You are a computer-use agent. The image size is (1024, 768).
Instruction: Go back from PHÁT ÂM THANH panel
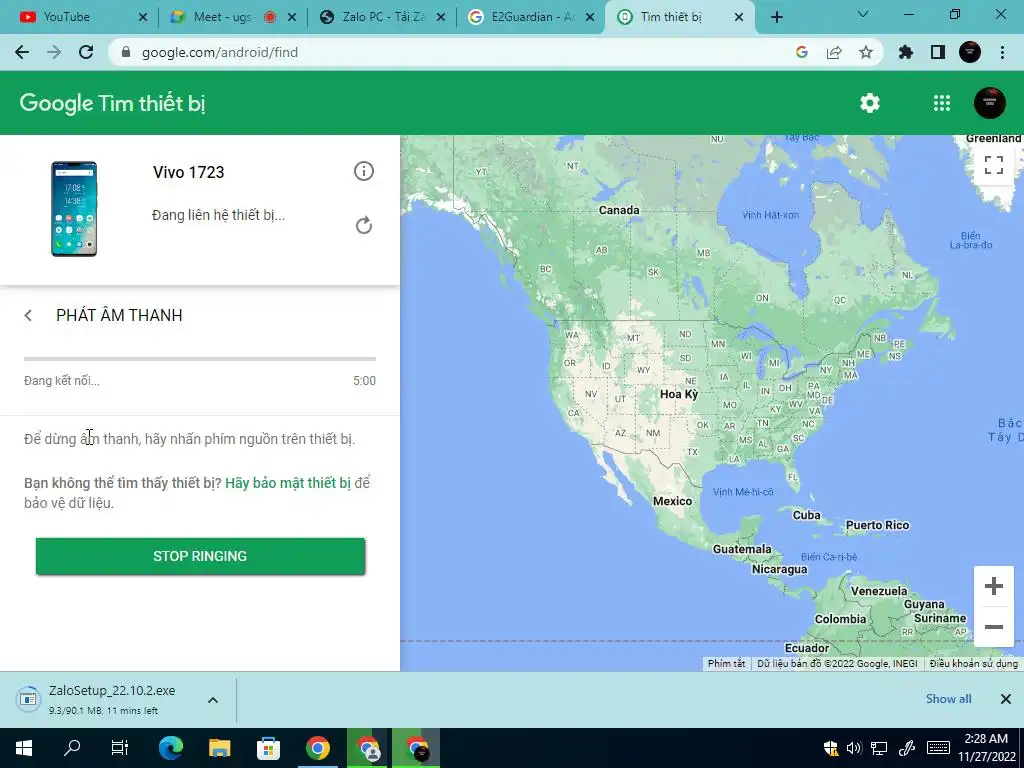coord(28,315)
